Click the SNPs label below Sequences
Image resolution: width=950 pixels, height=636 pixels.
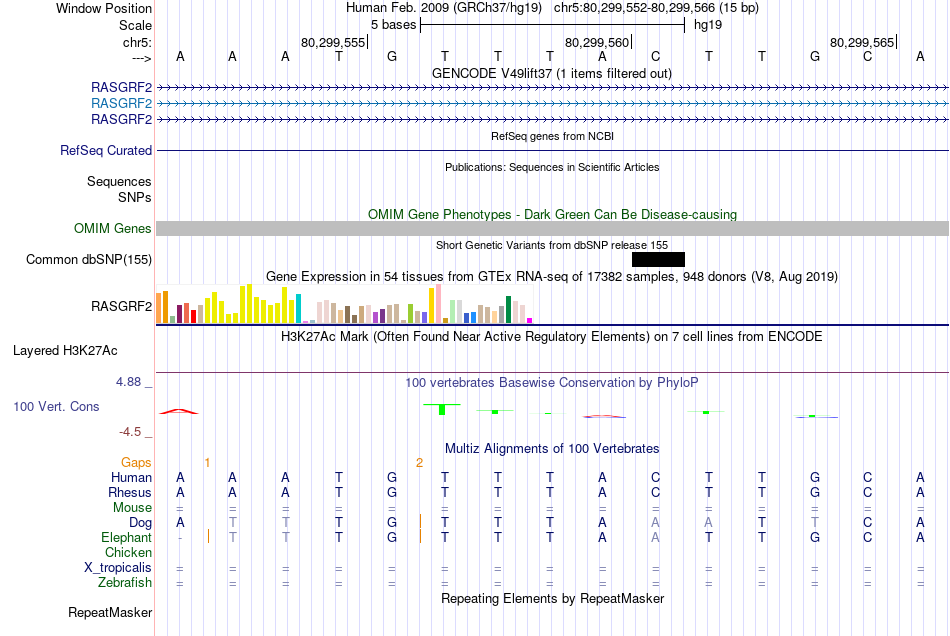135,197
